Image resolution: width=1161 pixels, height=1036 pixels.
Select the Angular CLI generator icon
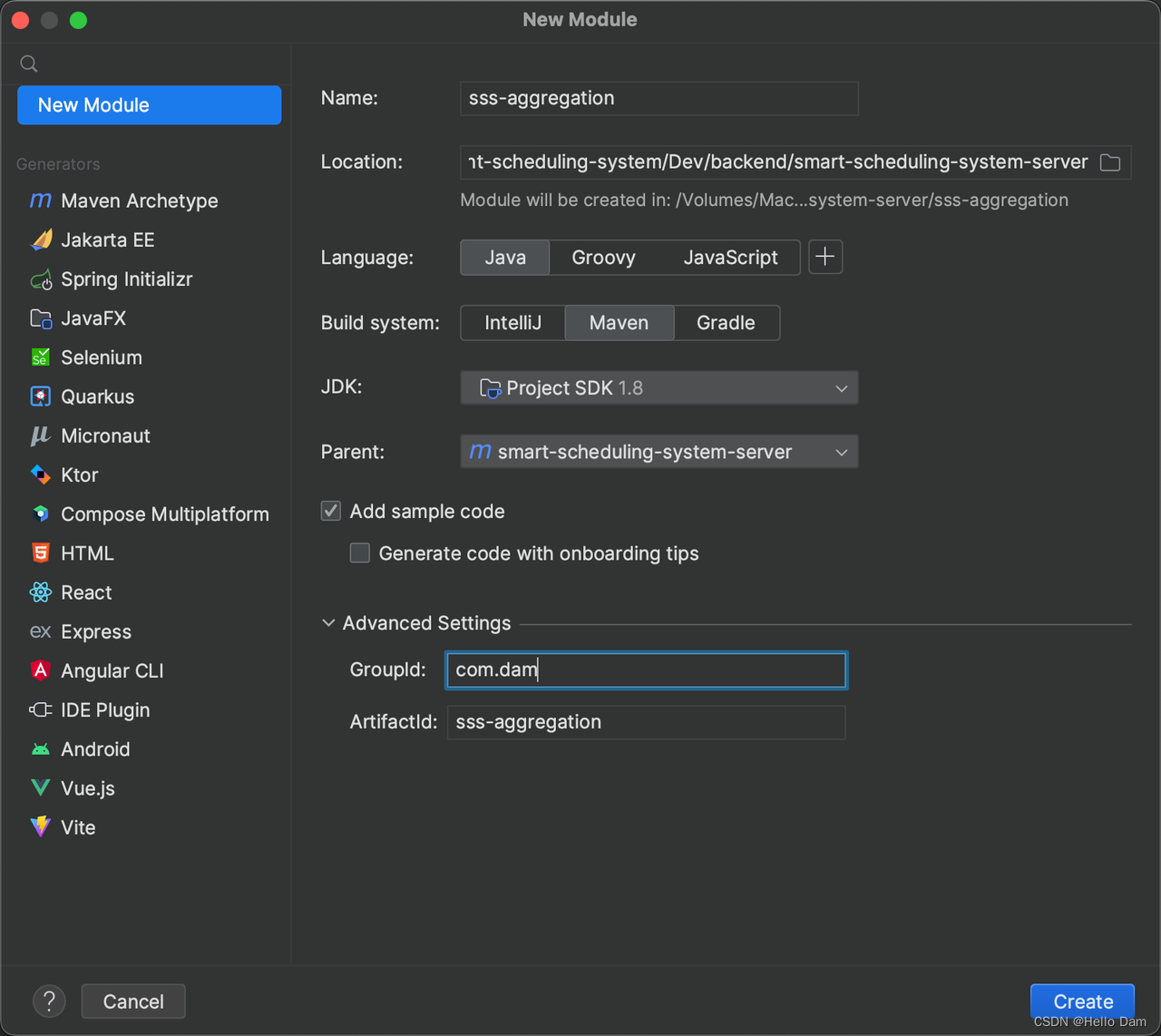[x=41, y=670]
